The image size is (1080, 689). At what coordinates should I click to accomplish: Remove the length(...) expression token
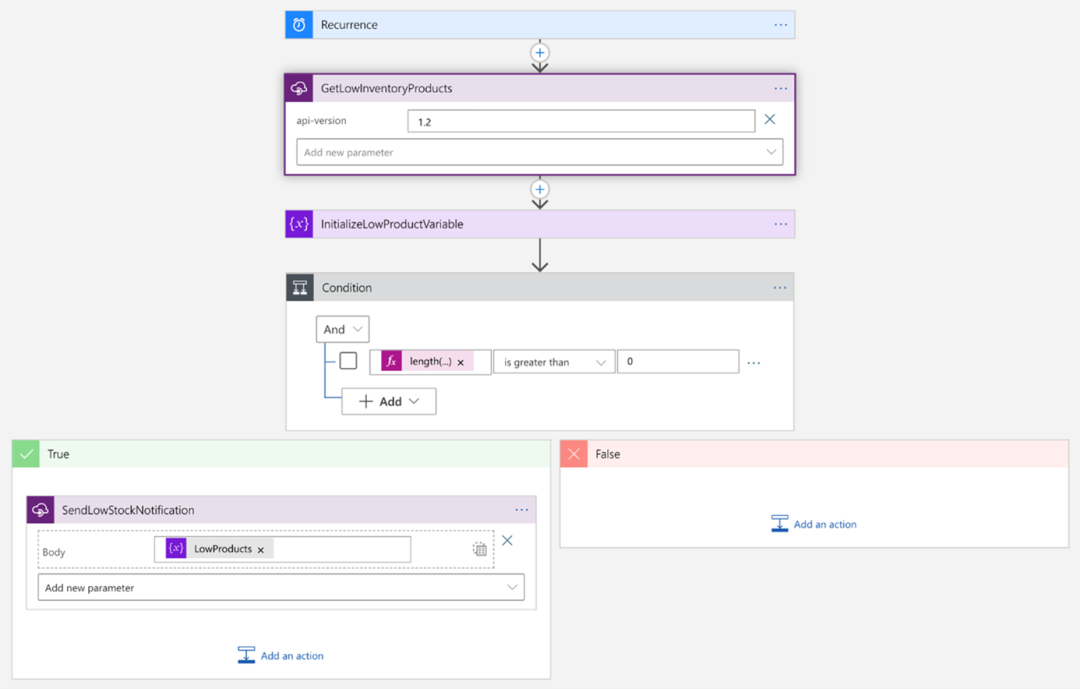click(x=461, y=362)
